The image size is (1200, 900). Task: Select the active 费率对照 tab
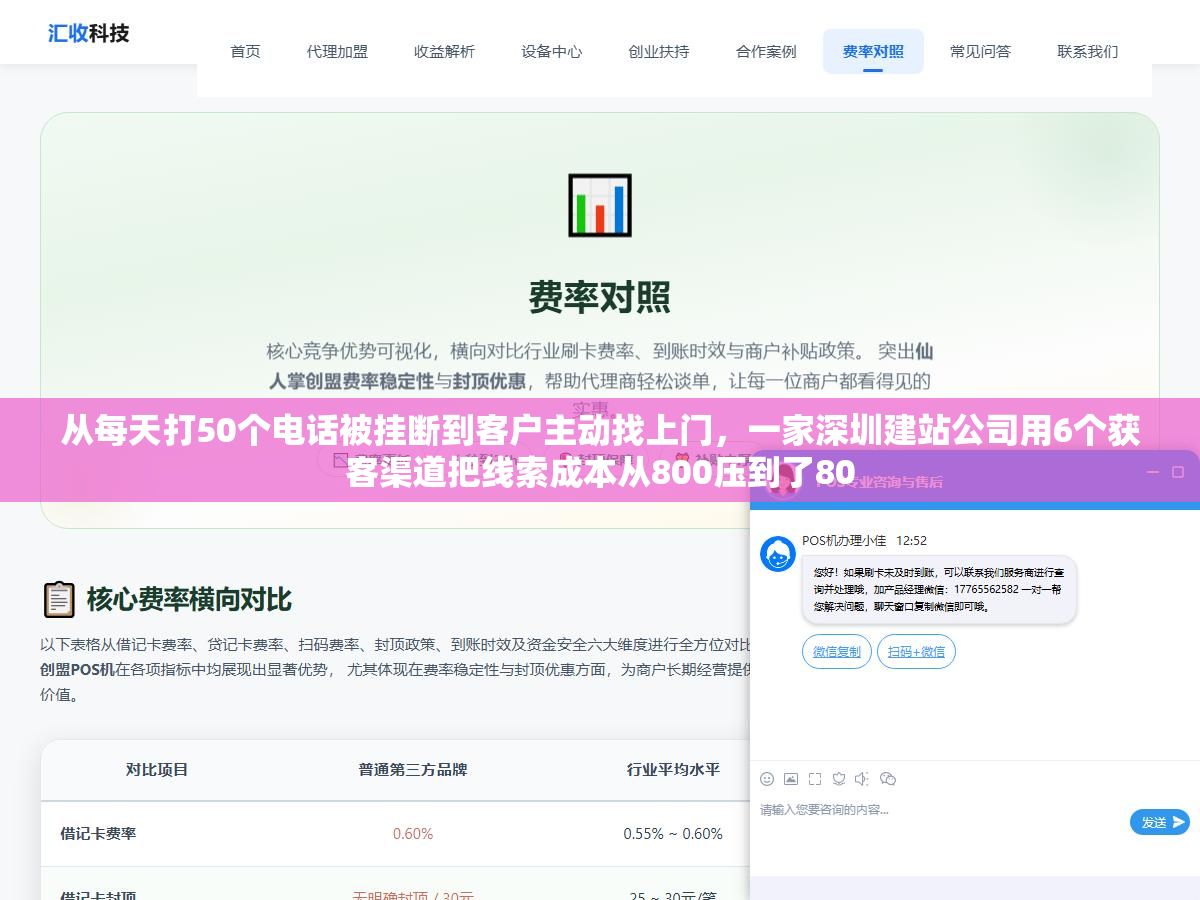coord(873,51)
